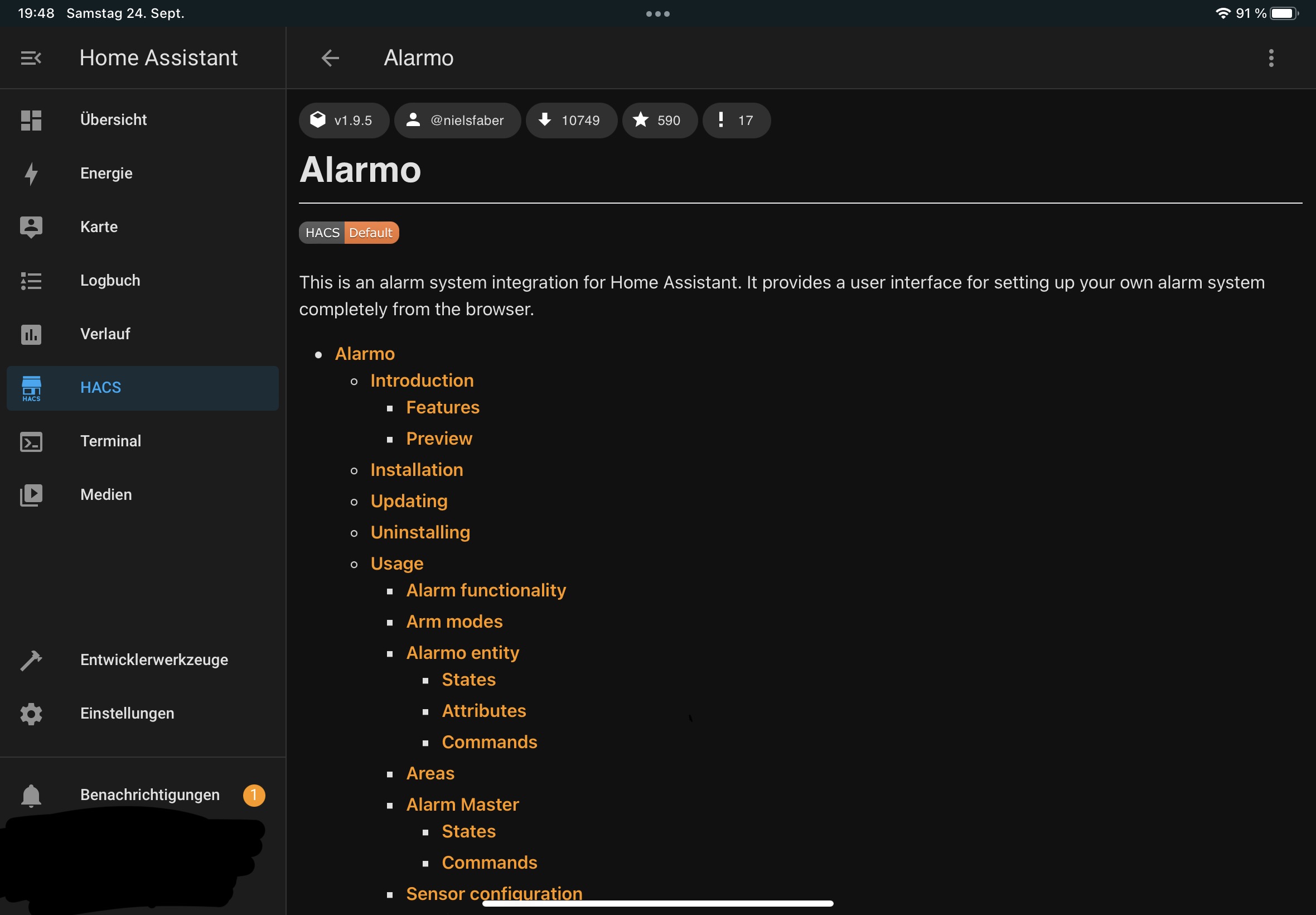Open the Logbuch list icon

pos(31,280)
